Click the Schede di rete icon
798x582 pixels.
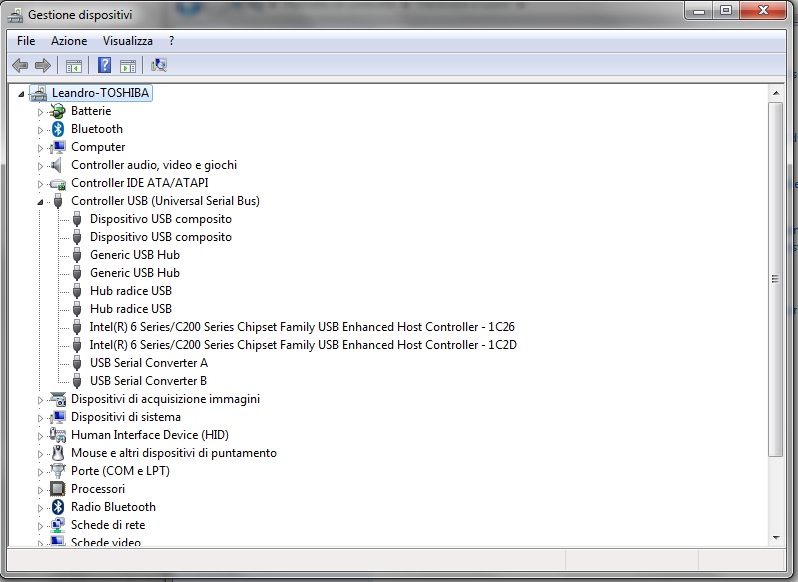[x=58, y=525]
